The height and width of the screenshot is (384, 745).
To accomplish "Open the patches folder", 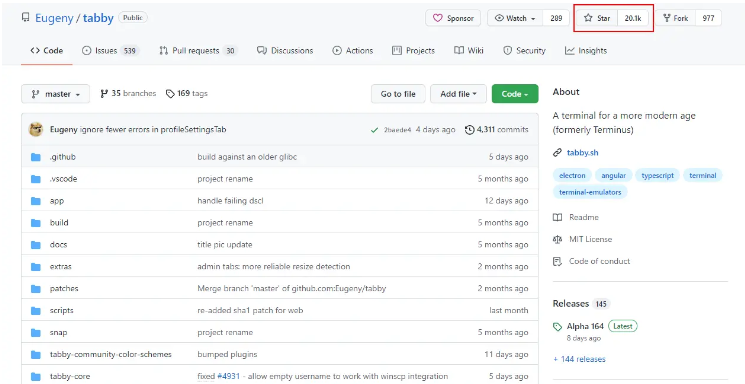I will [x=64, y=288].
